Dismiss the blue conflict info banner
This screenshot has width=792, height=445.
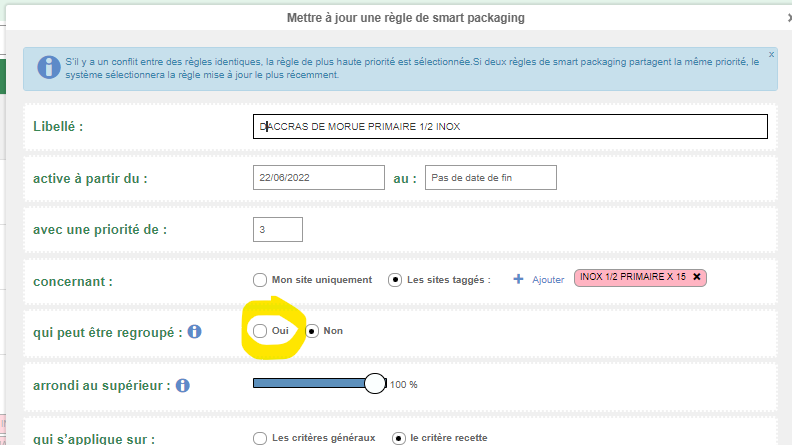771,55
